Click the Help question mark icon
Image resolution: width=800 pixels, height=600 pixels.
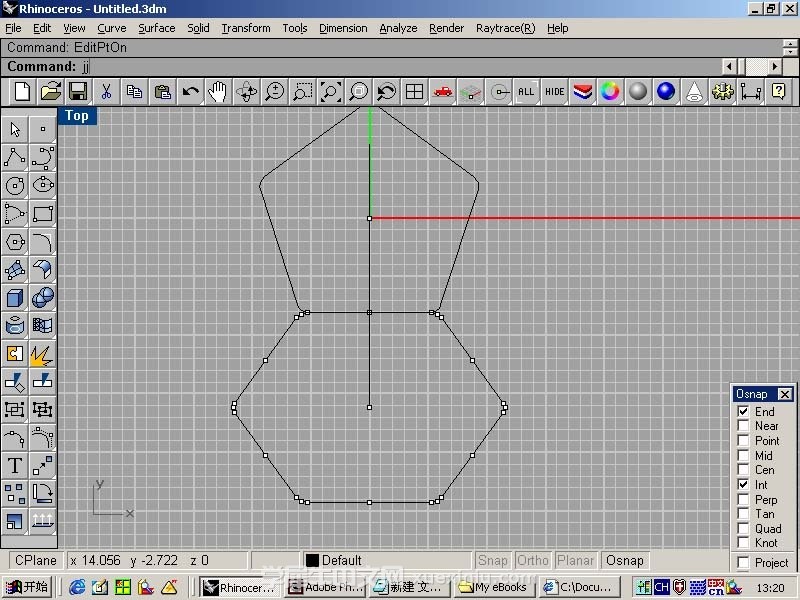point(779,92)
